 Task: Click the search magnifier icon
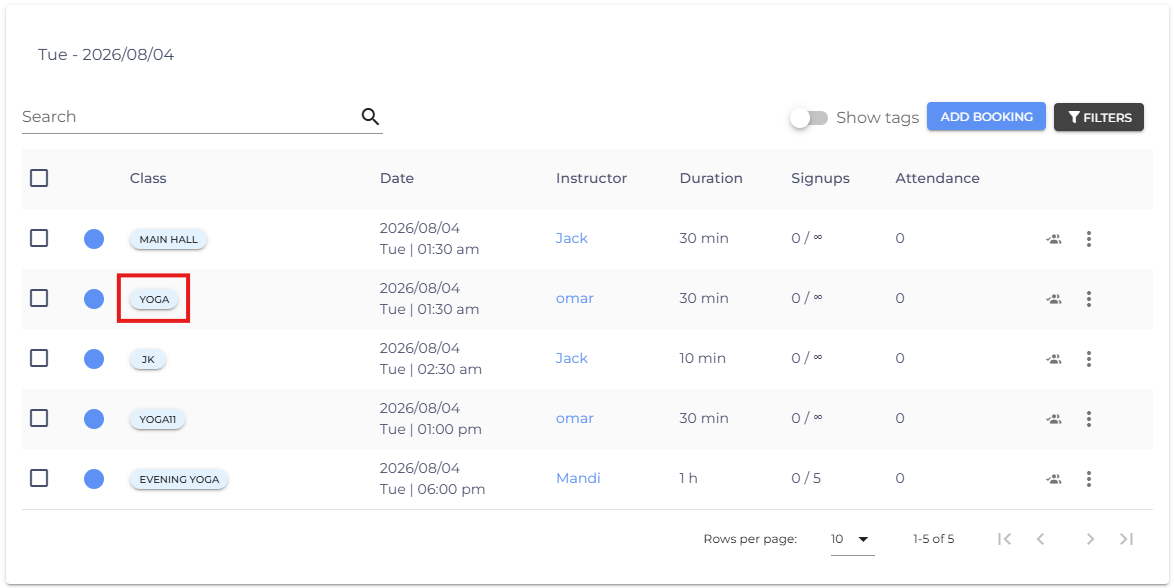[x=371, y=116]
